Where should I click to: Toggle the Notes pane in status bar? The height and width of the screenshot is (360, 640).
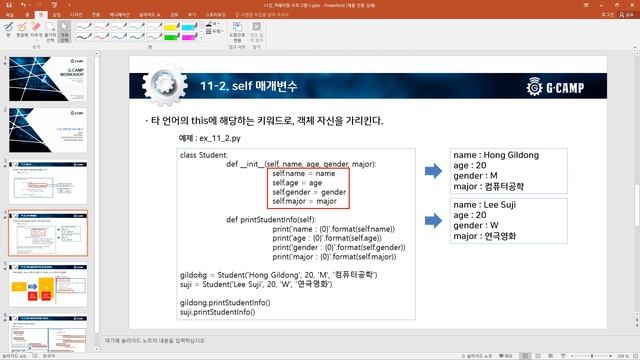pyautogui.click(x=476, y=356)
